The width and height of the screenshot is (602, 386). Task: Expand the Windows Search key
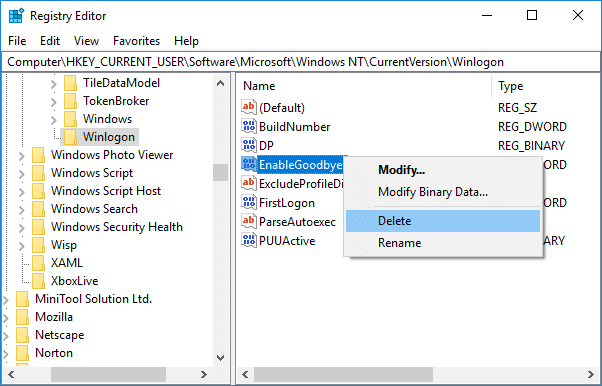point(22,210)
